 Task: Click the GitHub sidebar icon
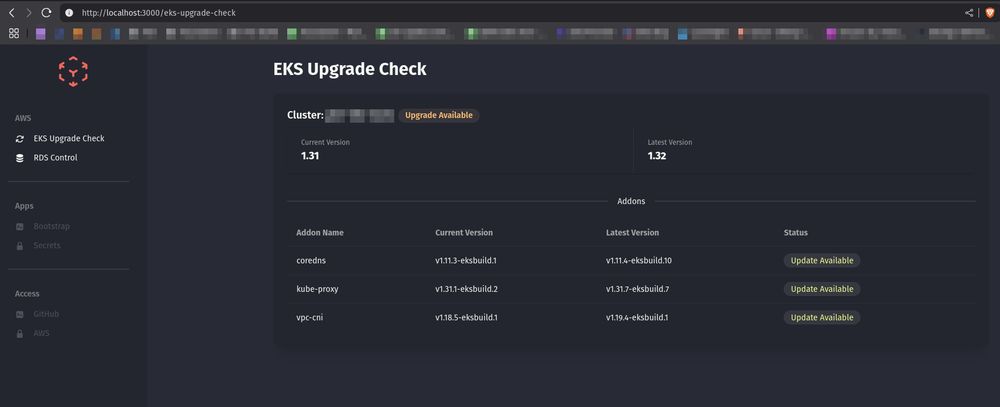tap(20, 314)
